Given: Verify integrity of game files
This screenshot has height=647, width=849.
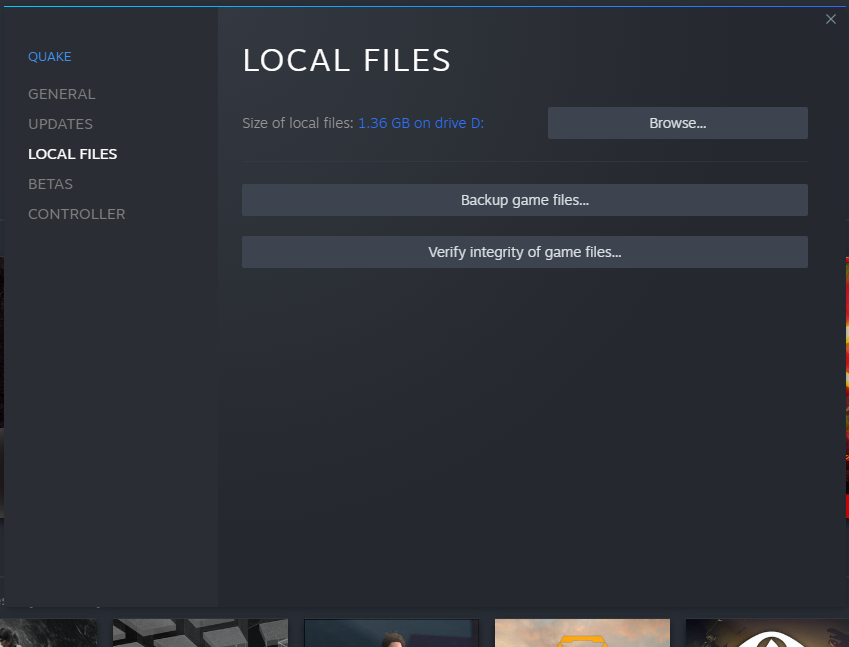Looking at the screenshot, I should point(524,252).
